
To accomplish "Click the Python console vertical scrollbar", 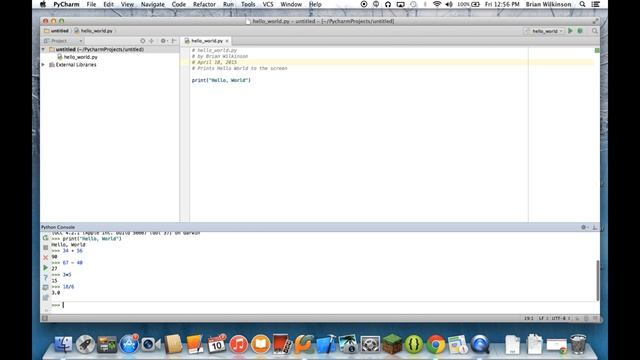I will tap(597, 281).
